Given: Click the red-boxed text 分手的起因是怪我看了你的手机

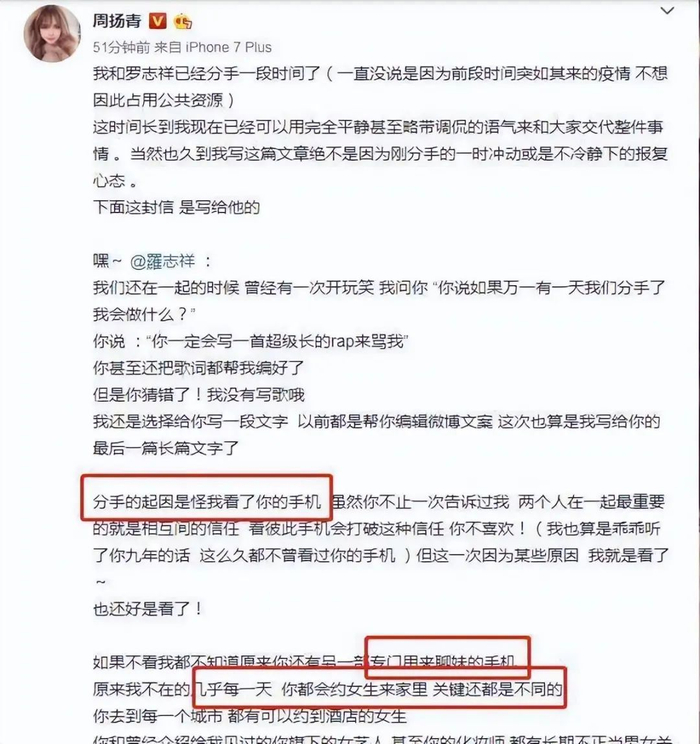Looking at the screenshot, I should (207, 502).
